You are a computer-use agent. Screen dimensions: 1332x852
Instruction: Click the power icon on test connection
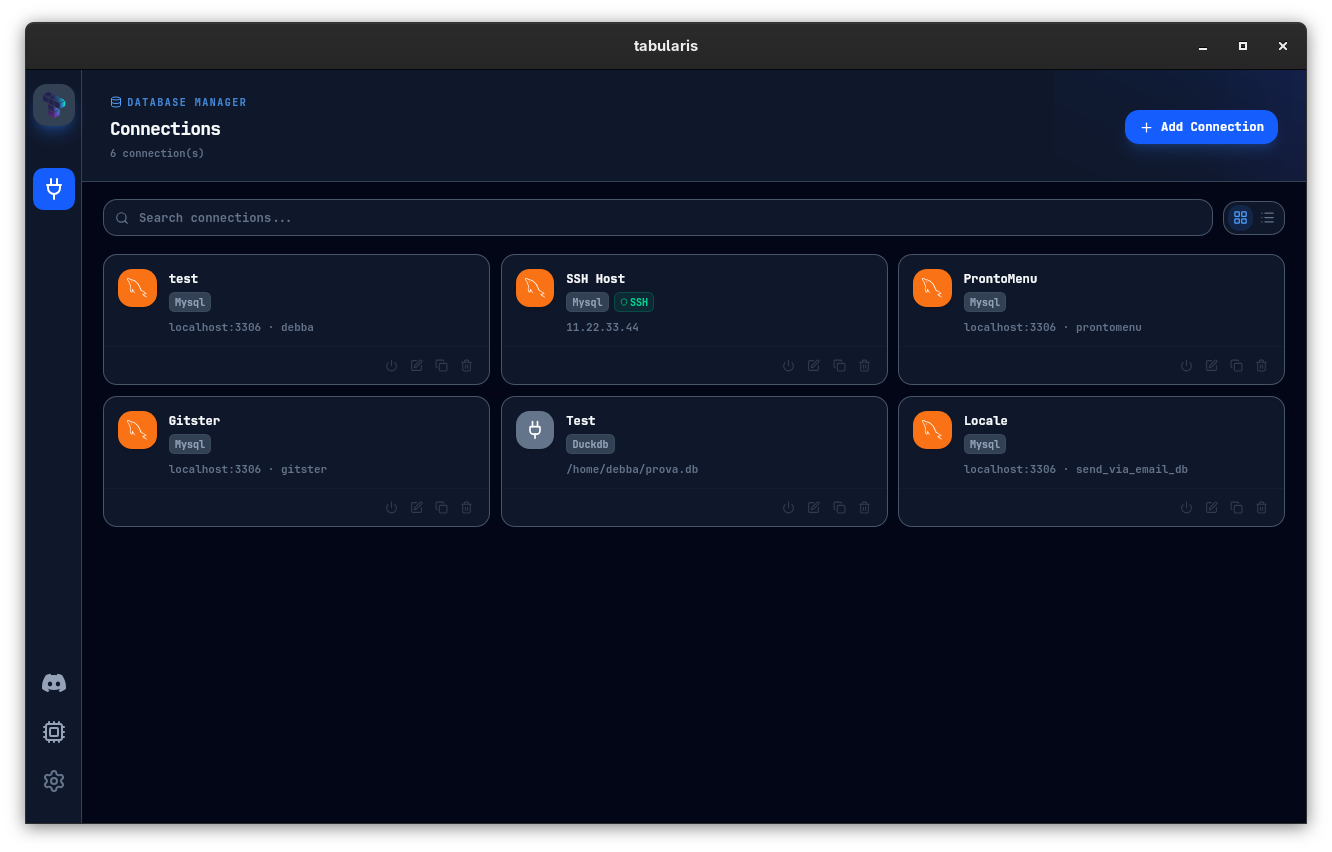[x=391, y=366]
